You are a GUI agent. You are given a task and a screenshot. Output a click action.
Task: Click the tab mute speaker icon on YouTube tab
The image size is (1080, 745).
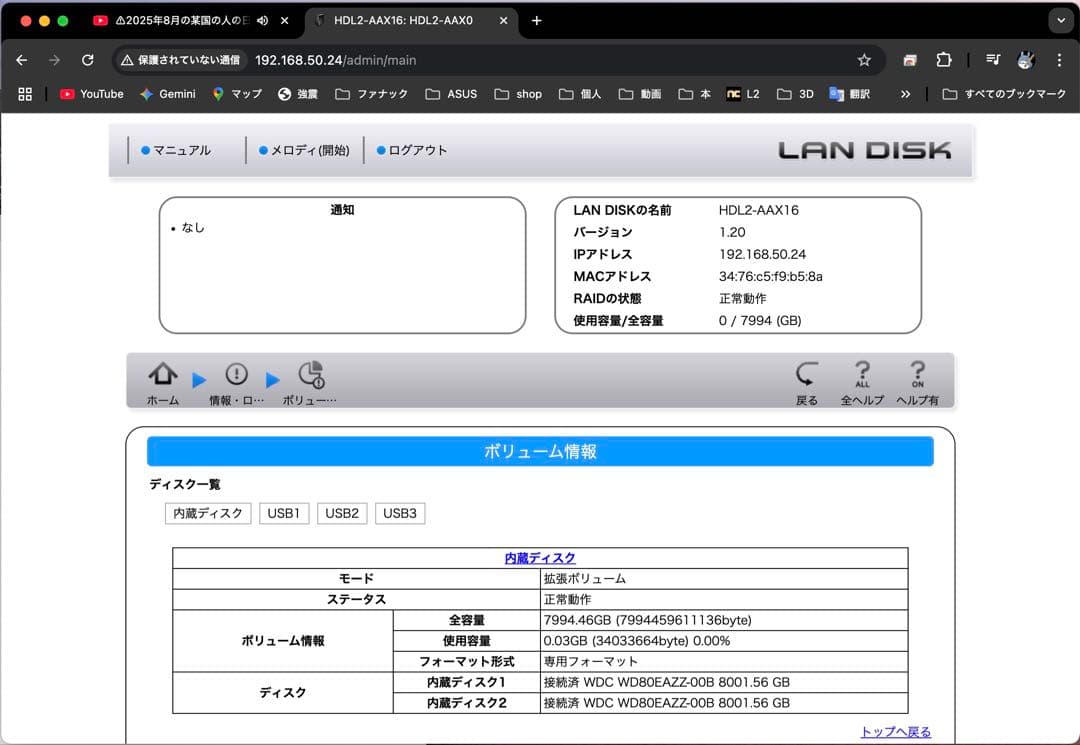pos(263,20)
